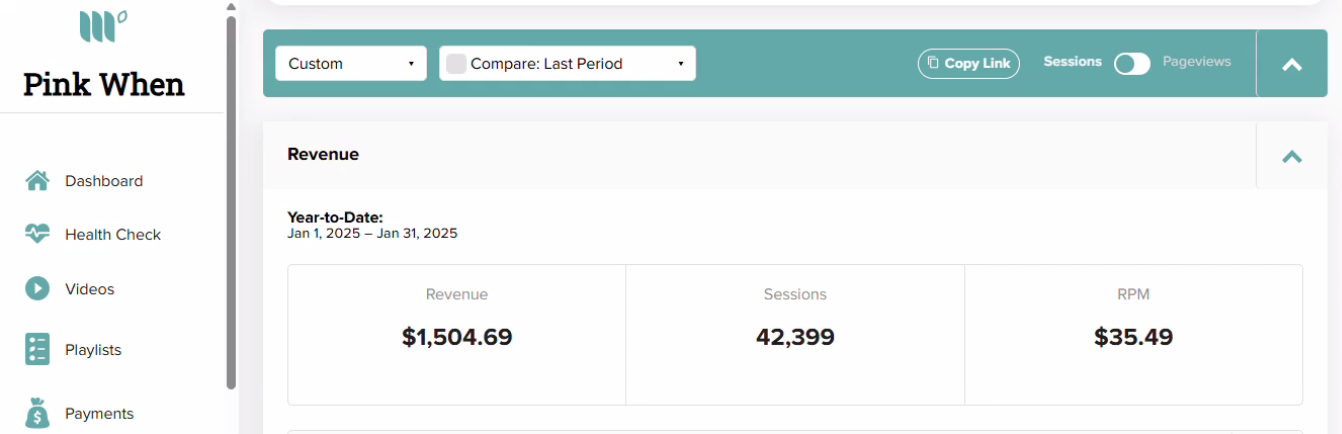Click the Dashboard house icon

[x=37, y=181]
